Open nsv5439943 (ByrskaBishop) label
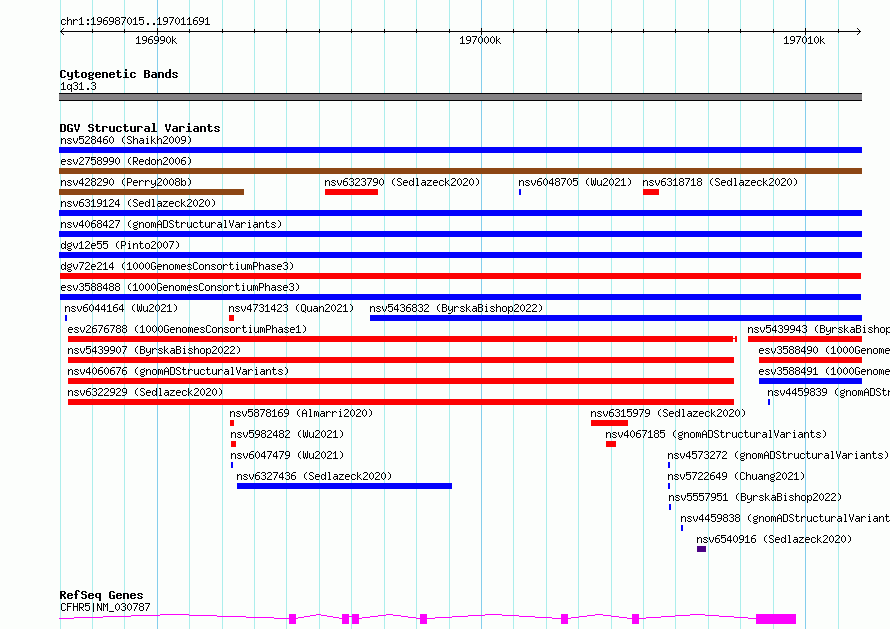890x629 pixels. (818, 329)
